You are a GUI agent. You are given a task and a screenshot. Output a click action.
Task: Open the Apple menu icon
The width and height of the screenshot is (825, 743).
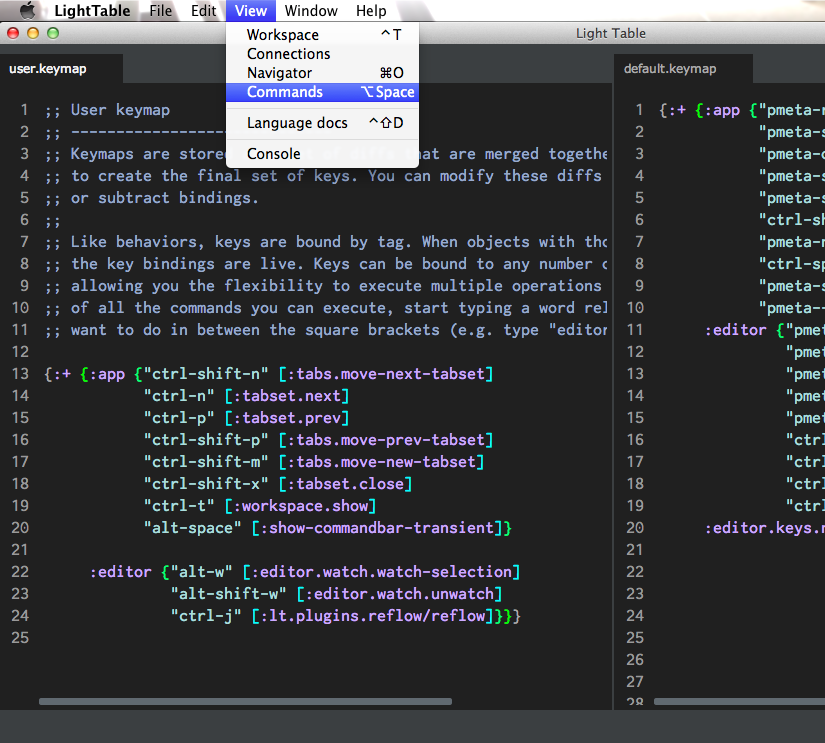tap(27, 11)
